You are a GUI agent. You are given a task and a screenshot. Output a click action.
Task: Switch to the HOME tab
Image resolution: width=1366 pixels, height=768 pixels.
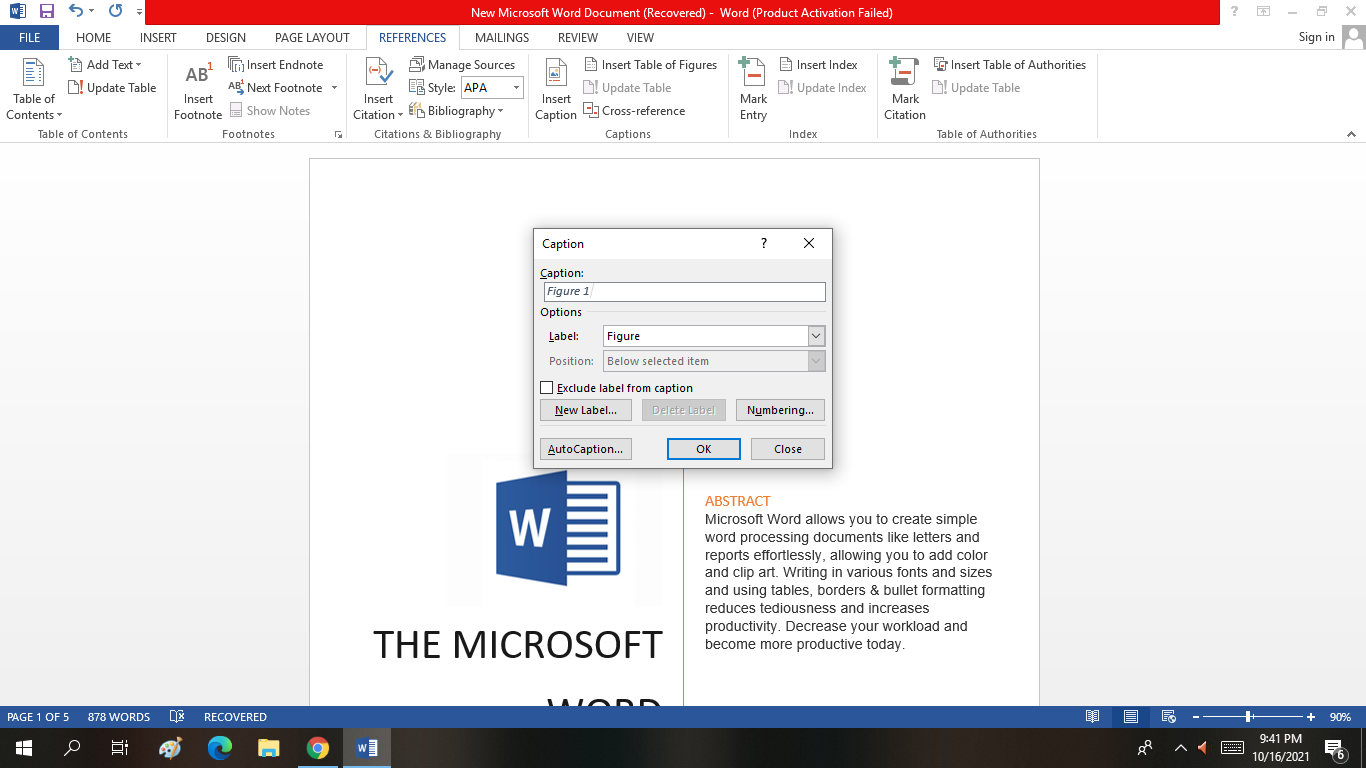93,37
